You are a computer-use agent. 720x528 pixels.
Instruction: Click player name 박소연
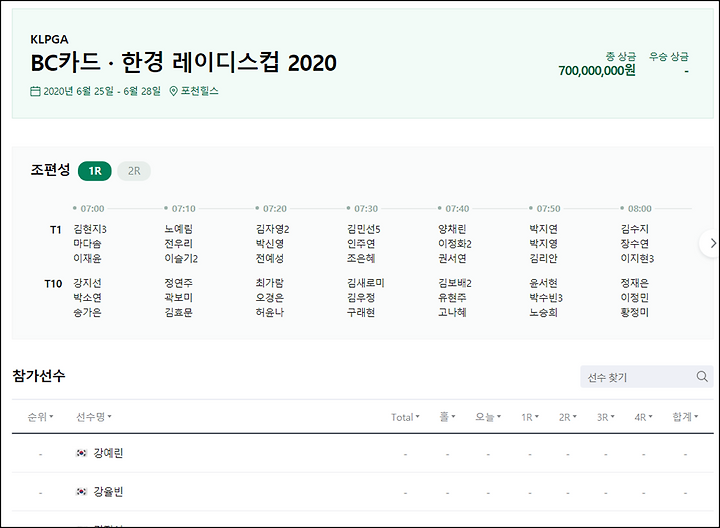click(87, 298)
